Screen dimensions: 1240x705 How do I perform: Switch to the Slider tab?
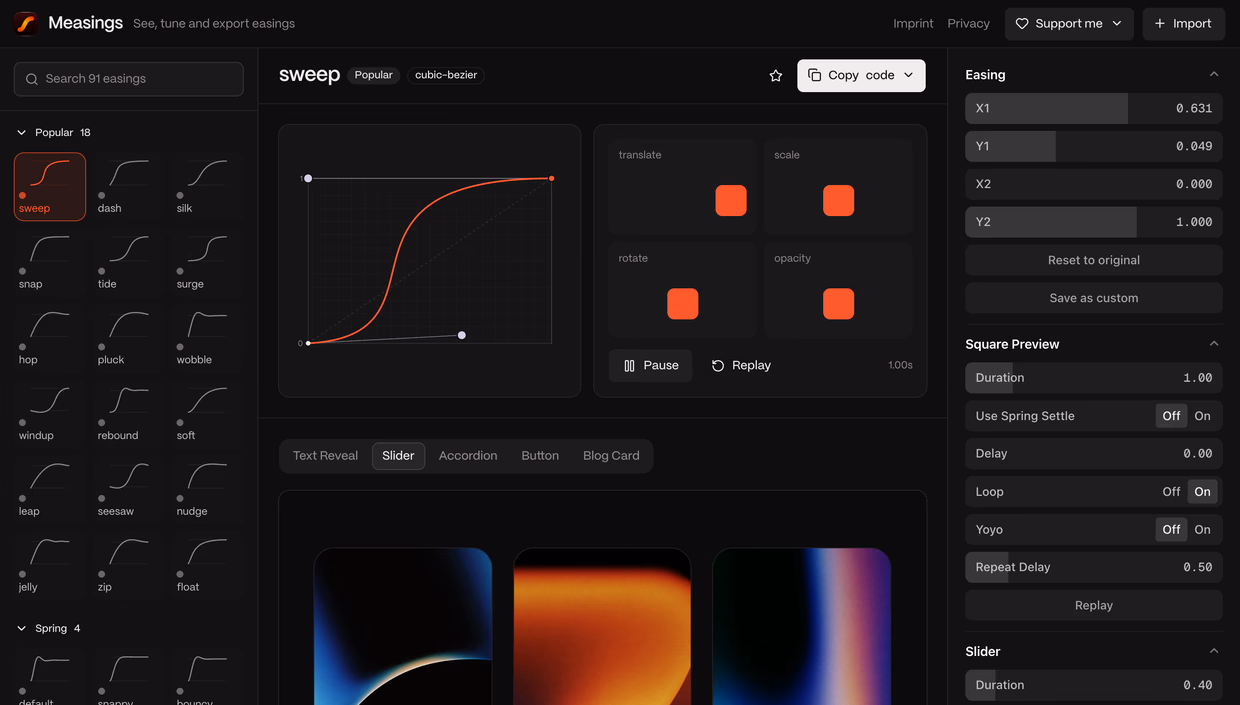tap(398, 456)
